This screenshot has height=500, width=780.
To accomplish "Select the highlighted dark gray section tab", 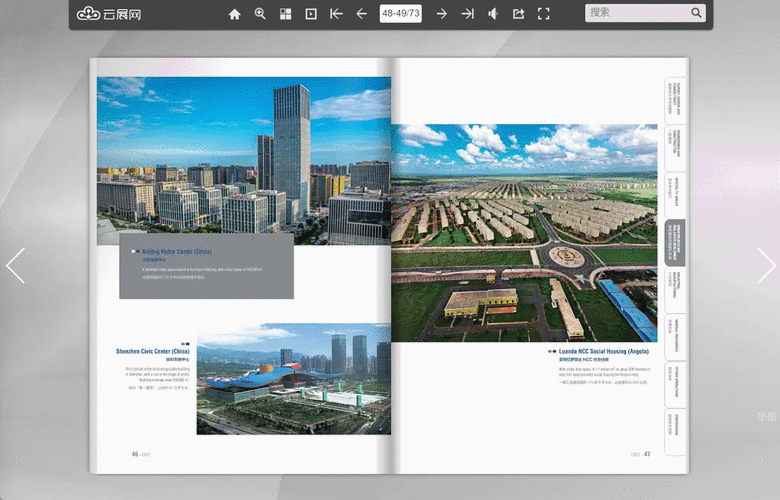I will click(x=674, y=243).
